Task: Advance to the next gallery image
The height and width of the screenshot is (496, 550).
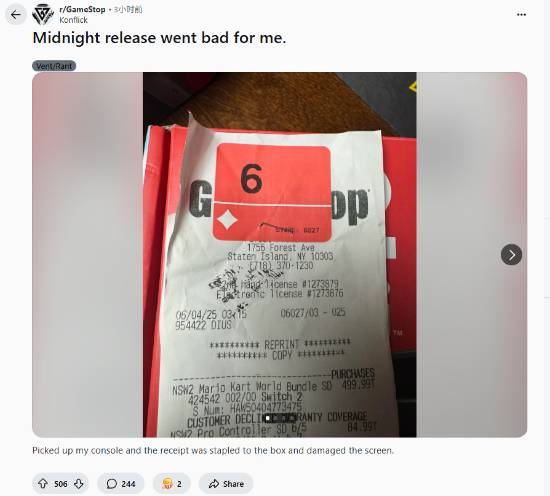Action: point(511,255)
